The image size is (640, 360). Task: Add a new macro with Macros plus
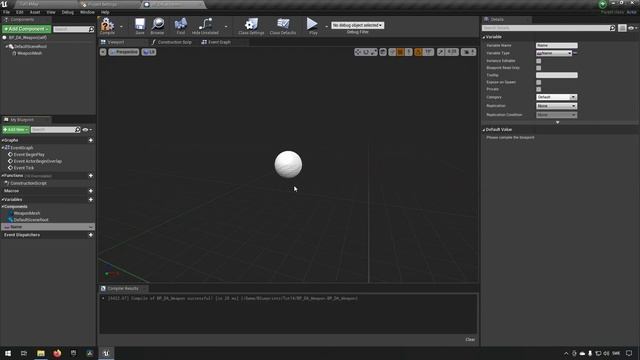pos(91,191)
